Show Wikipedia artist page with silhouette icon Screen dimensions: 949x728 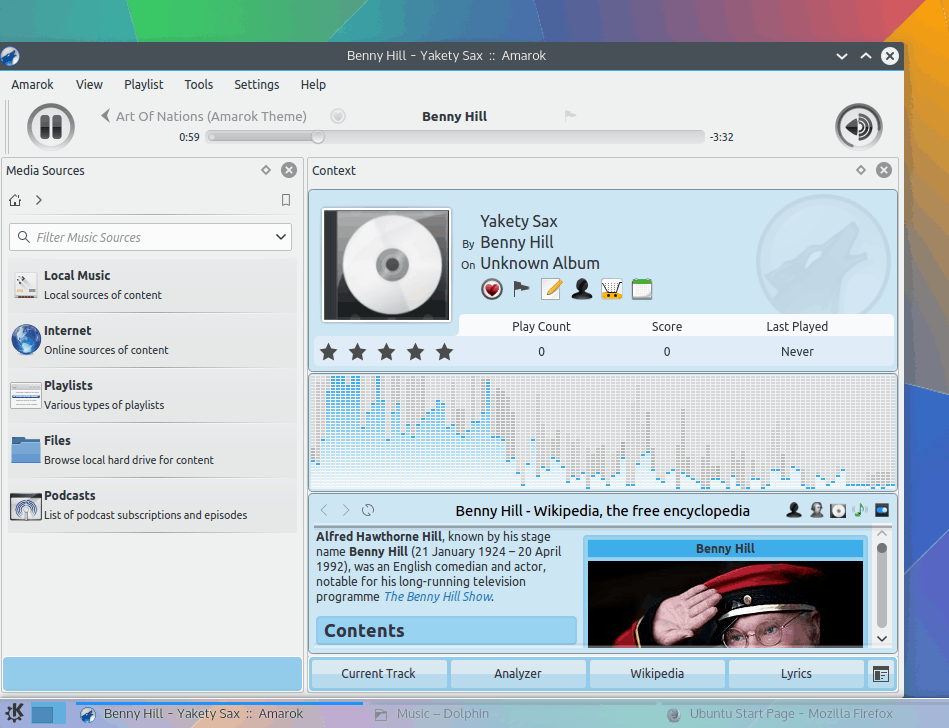coord(794,510)
